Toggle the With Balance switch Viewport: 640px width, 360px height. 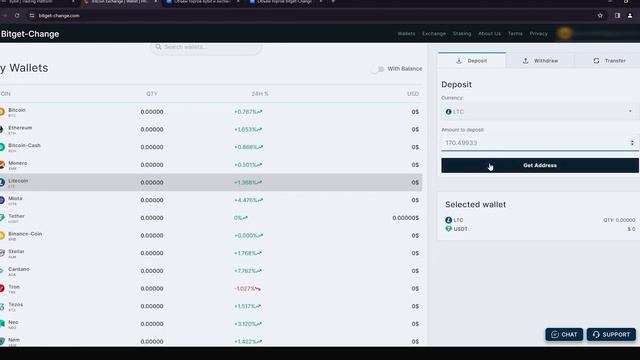point(378,69)
